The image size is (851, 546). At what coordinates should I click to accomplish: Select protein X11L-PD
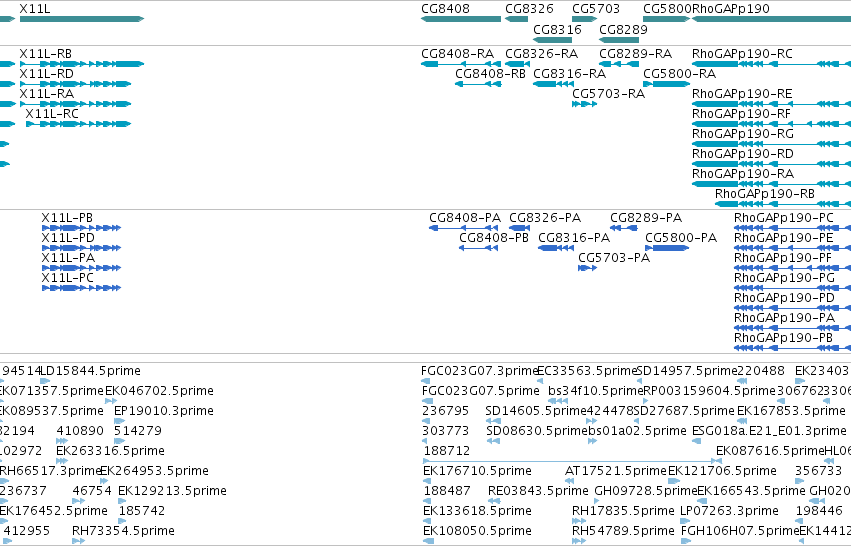pyautogui.click(x=81, y=248)
